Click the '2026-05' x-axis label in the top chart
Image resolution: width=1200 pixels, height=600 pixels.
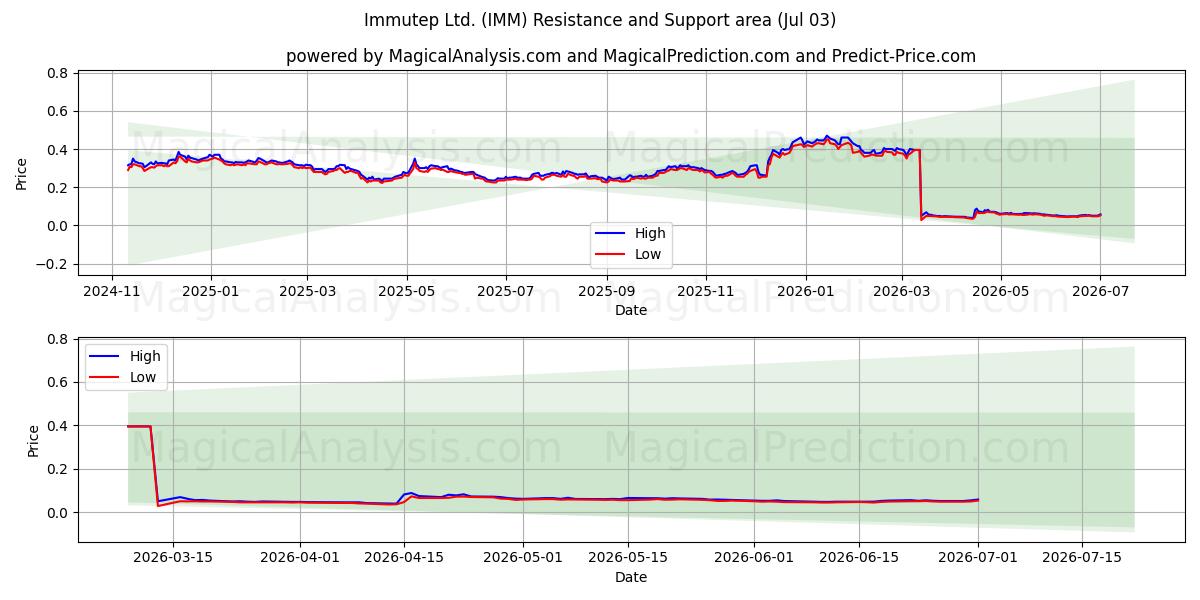1001,290
